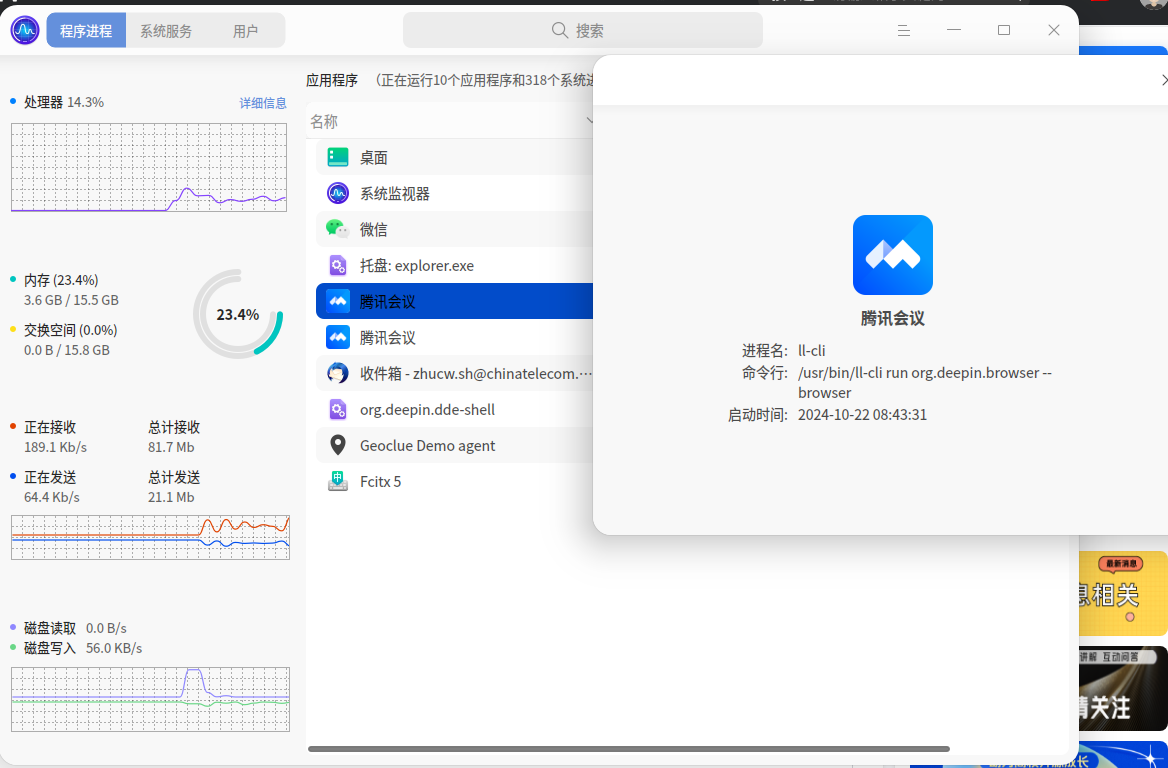Click the highlighted 腾讯会议 row icon
Image resolution: width=1168 pixels, height=768 pixels.
337,301
